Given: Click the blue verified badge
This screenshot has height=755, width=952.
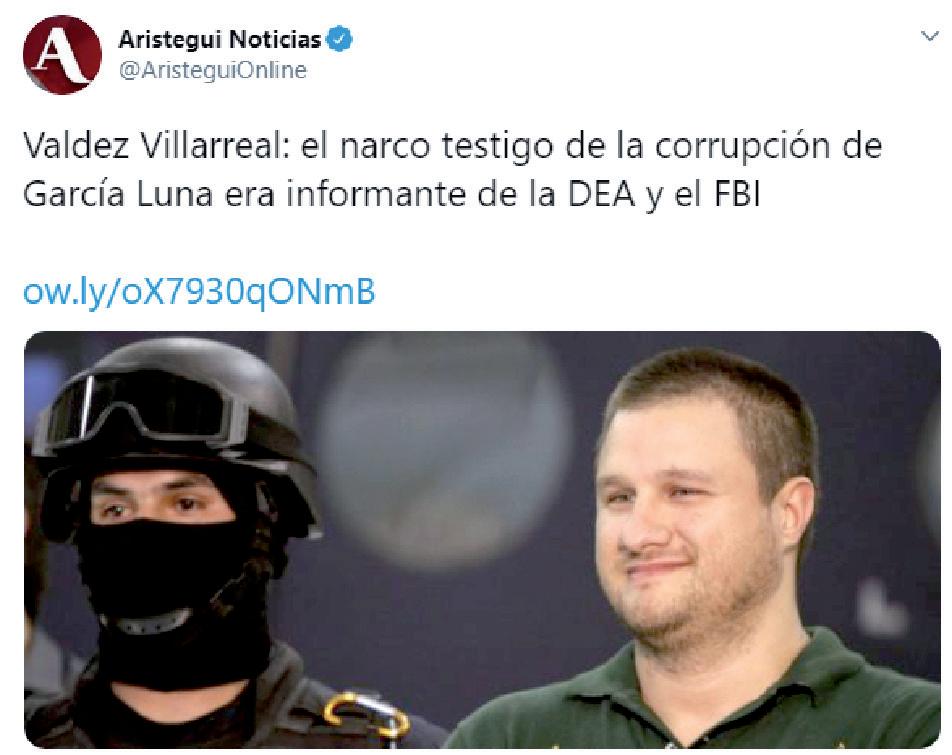Looking at the screenshot, I should (x=339, y=39).
